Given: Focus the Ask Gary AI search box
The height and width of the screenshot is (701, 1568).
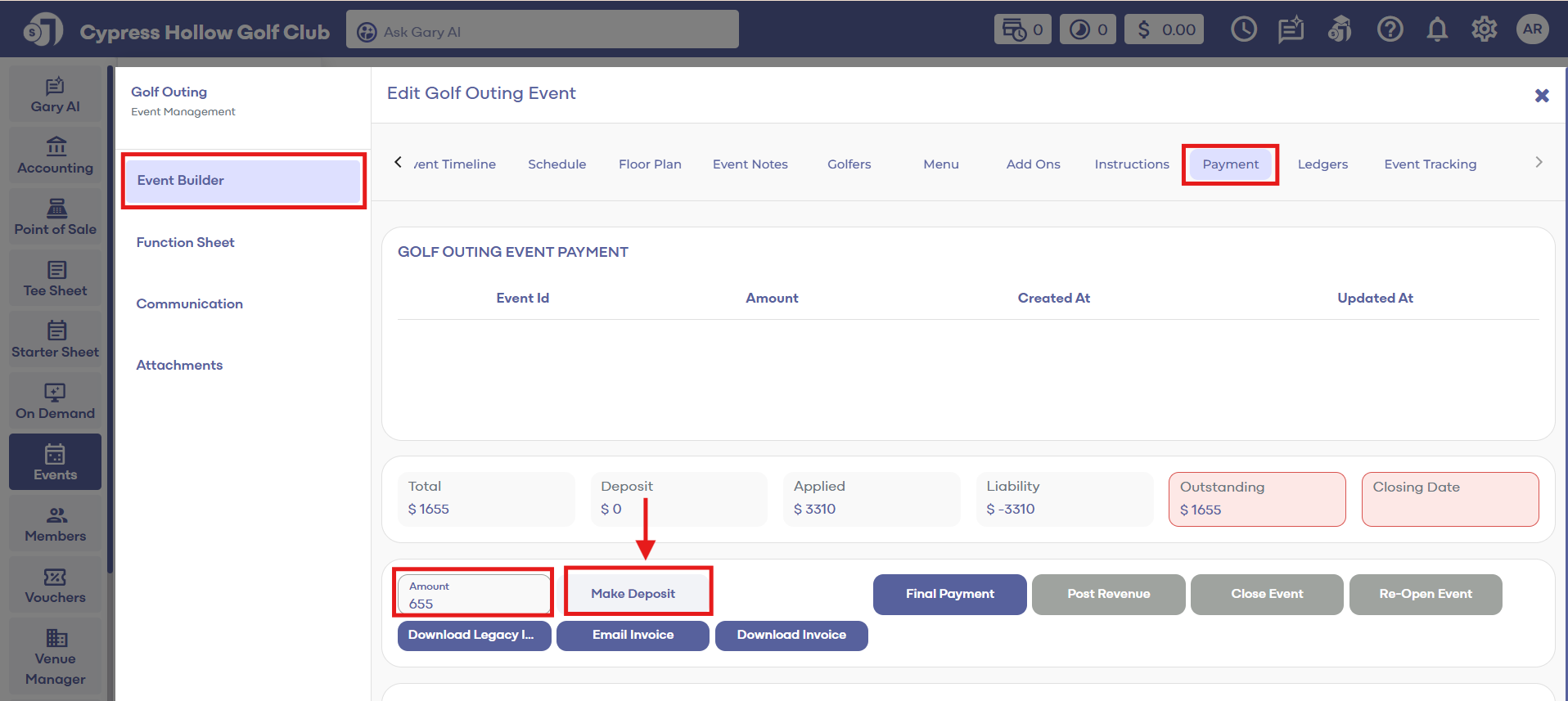Looking at the screenshot, I should pos(542,31).
